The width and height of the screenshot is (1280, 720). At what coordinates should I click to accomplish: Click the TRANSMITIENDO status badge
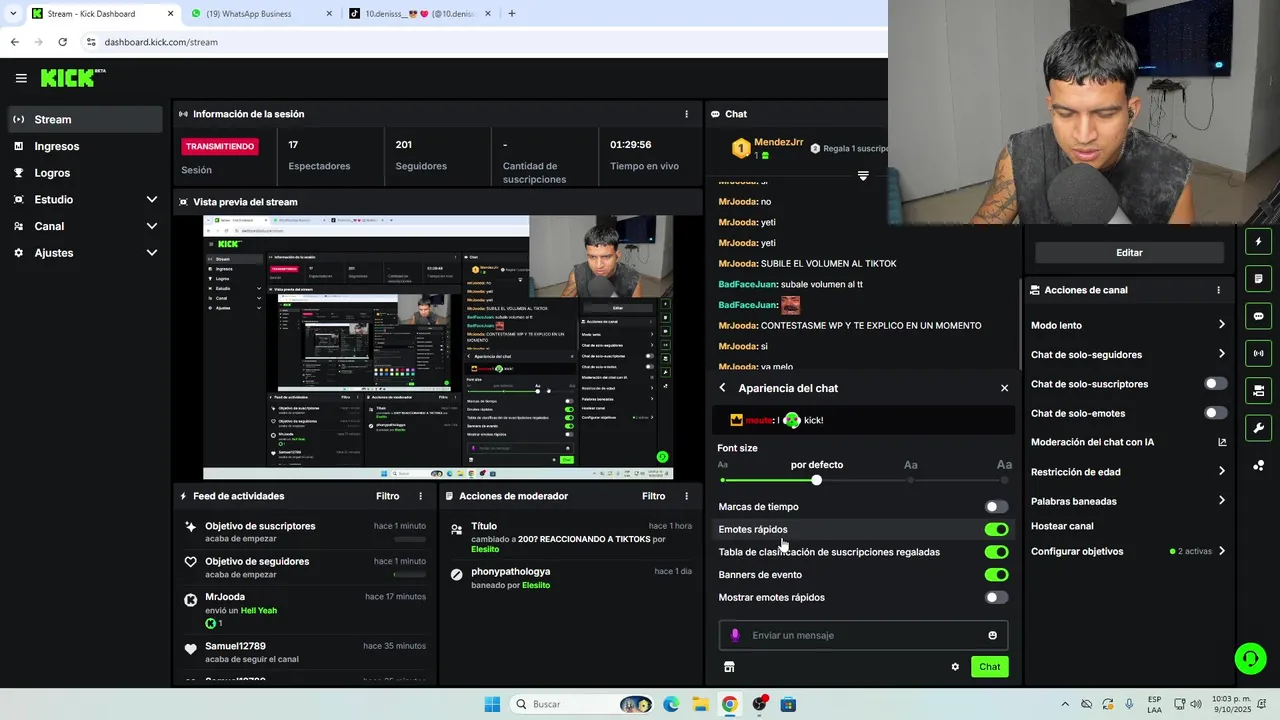[220, 146]
